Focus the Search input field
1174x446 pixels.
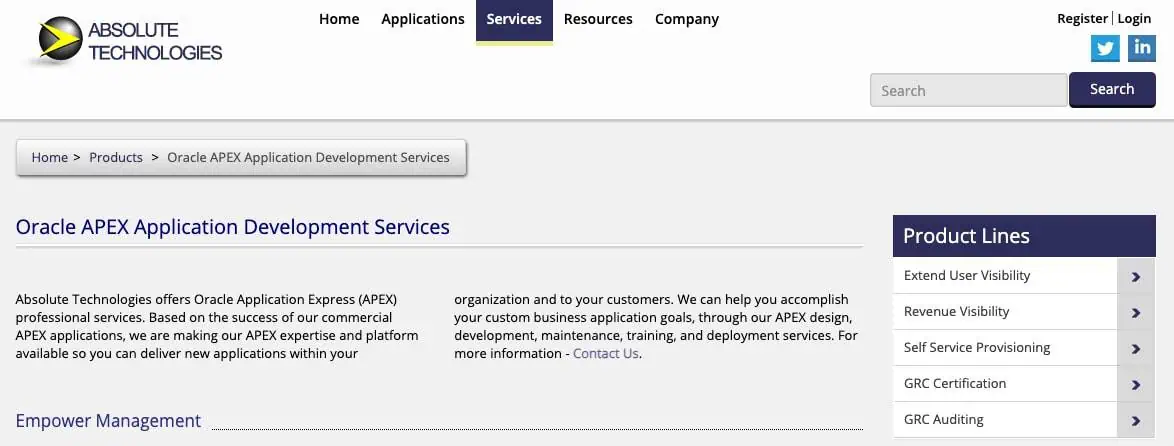point(968,91)
